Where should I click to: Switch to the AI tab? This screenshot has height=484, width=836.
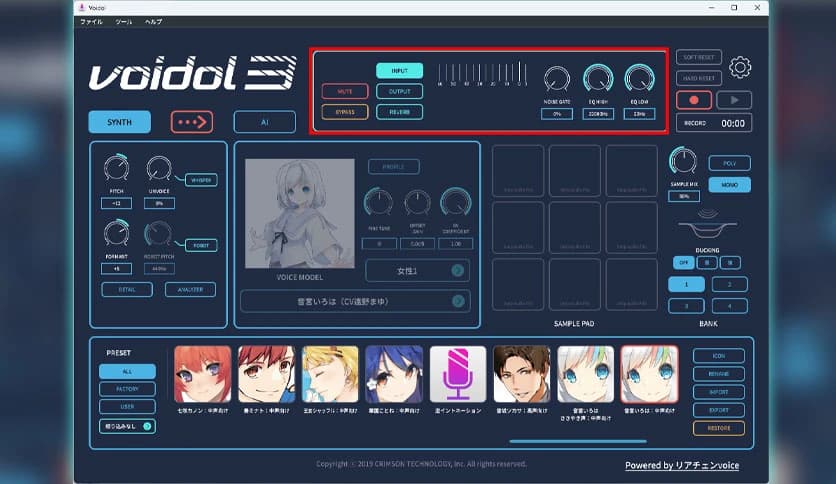[264, 122]
